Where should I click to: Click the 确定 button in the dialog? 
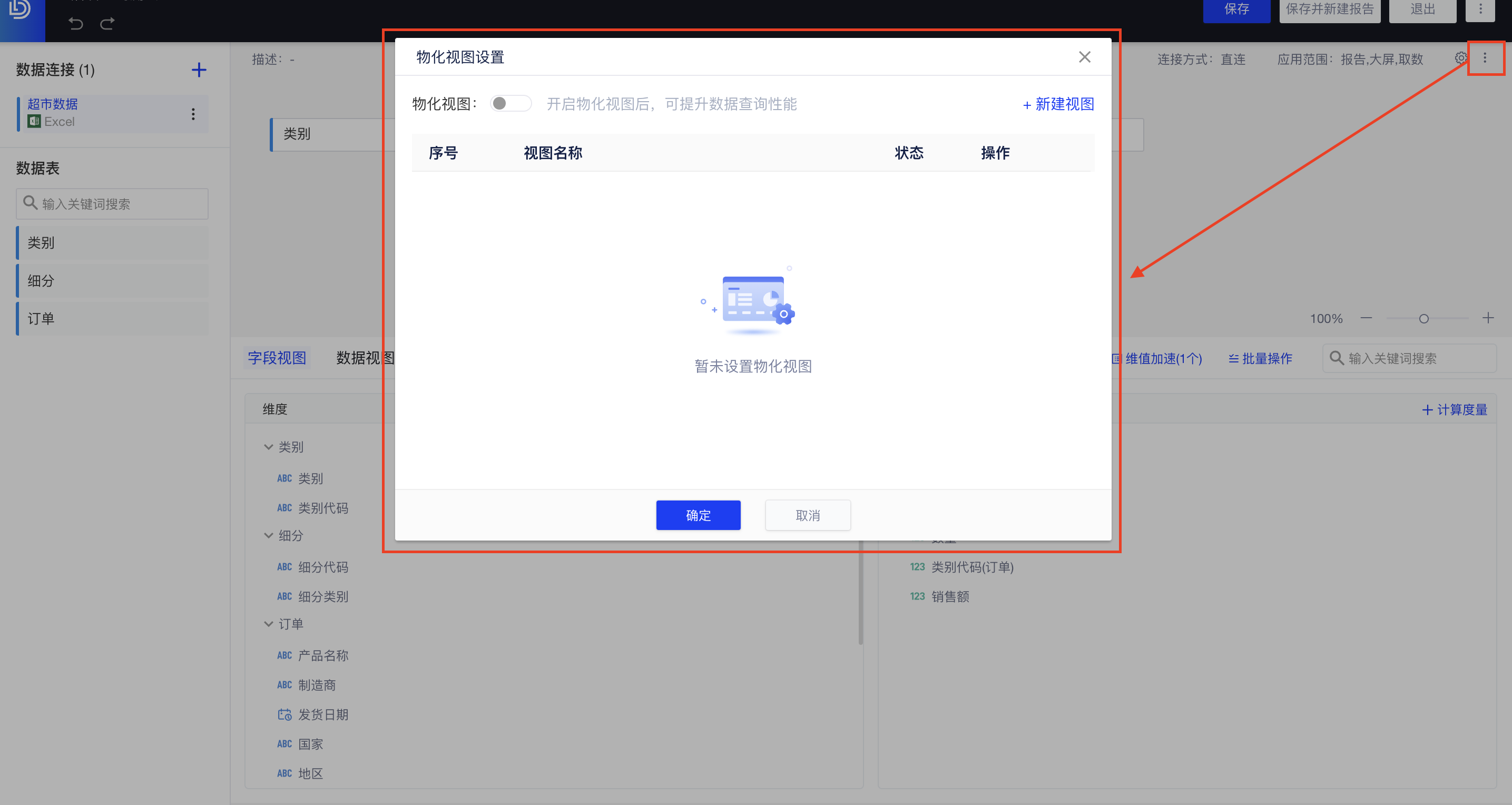[698, 515]
